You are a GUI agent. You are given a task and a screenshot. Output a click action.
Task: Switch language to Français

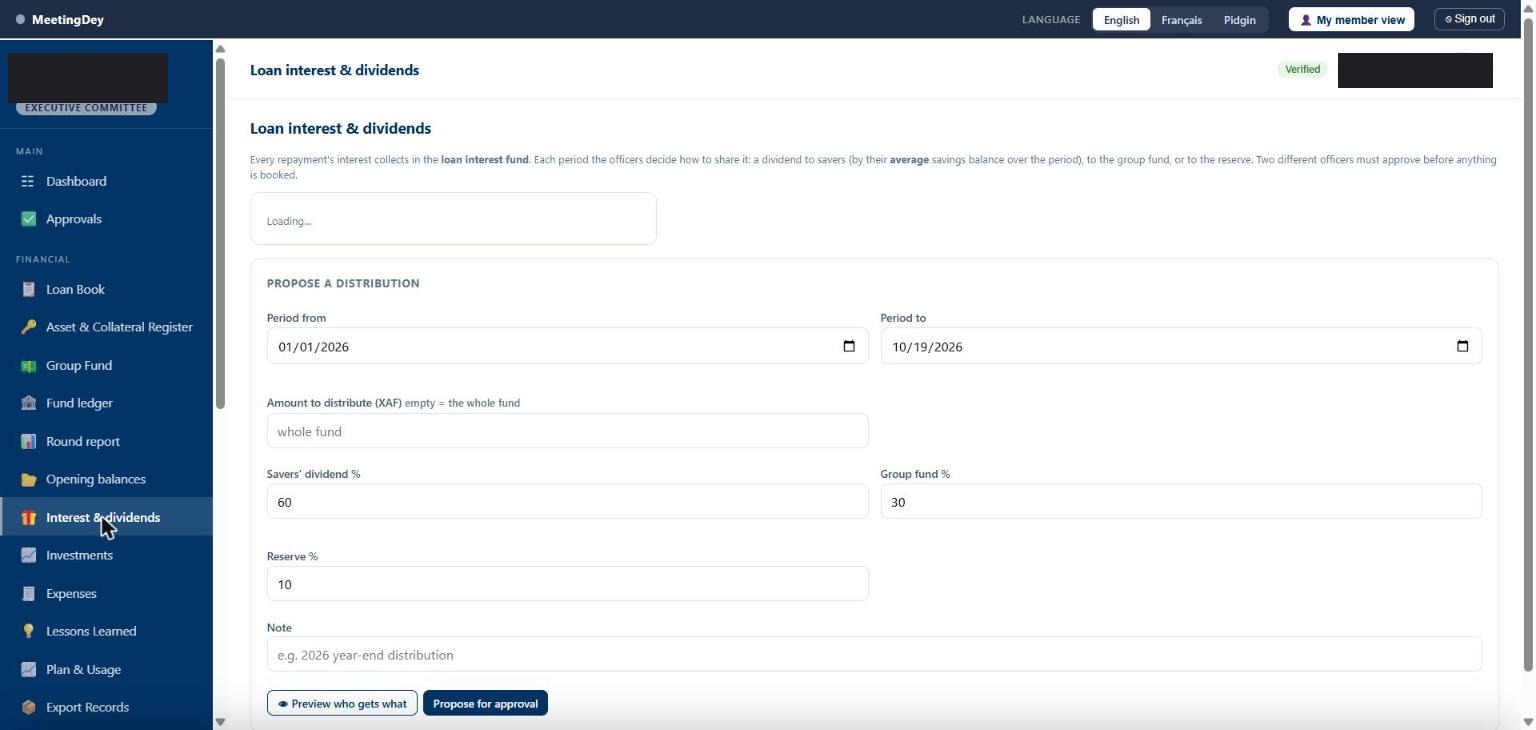(x=1181, y=20)
